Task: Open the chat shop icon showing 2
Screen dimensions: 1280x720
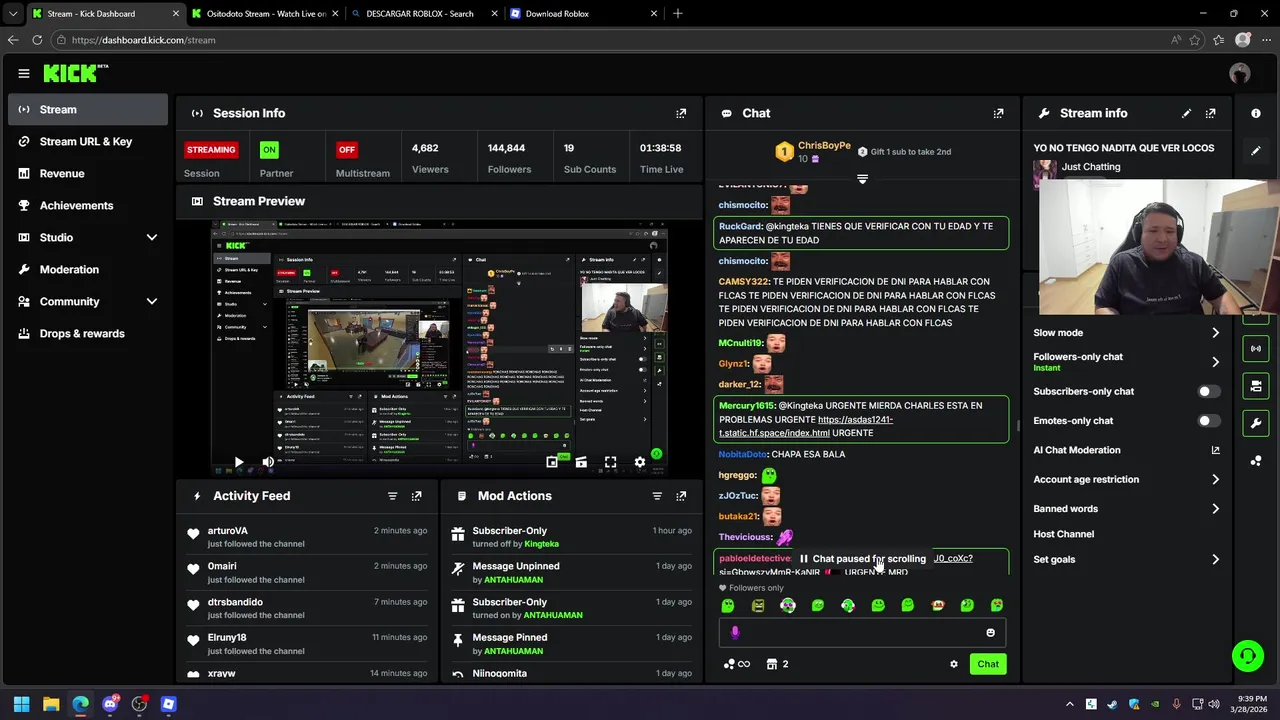Action: [x=777, y=664]
